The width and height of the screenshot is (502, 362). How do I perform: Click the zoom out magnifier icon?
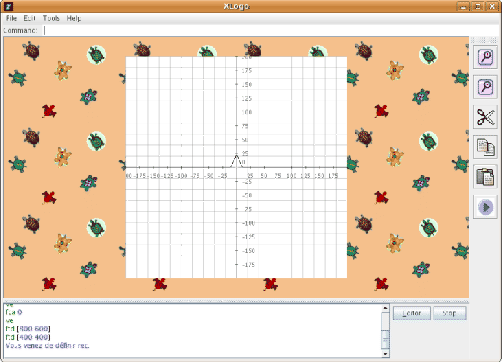pyautogui.click(x=485, y=87)
